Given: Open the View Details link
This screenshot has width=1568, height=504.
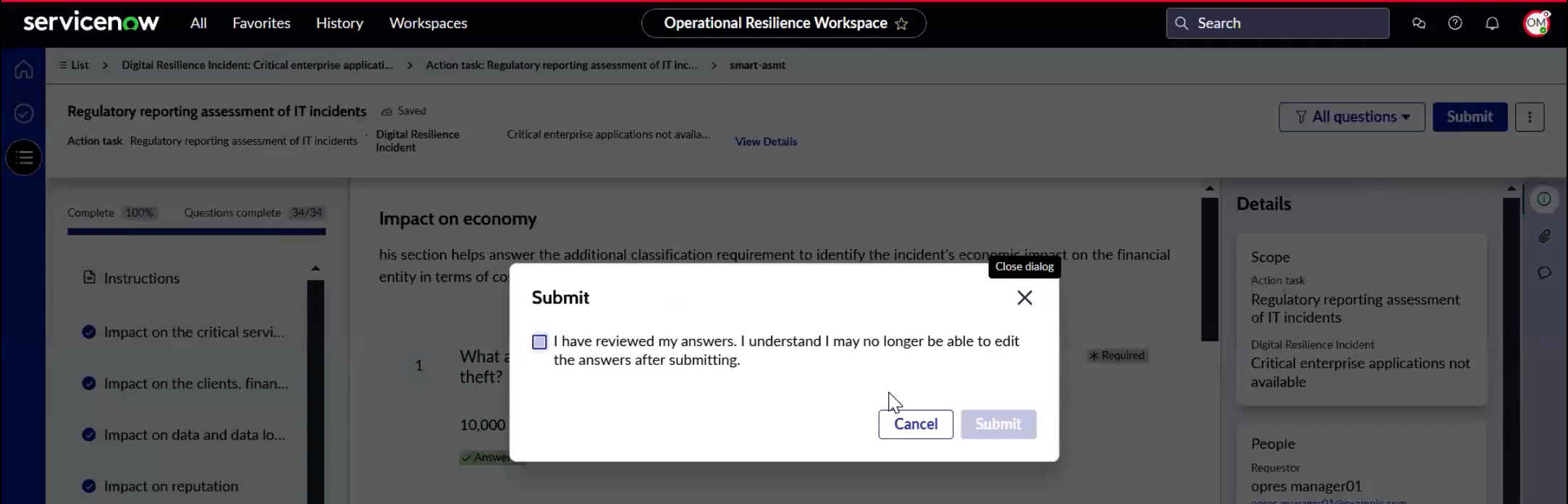Looking at the screenshot, I should (x=766, y=142).
